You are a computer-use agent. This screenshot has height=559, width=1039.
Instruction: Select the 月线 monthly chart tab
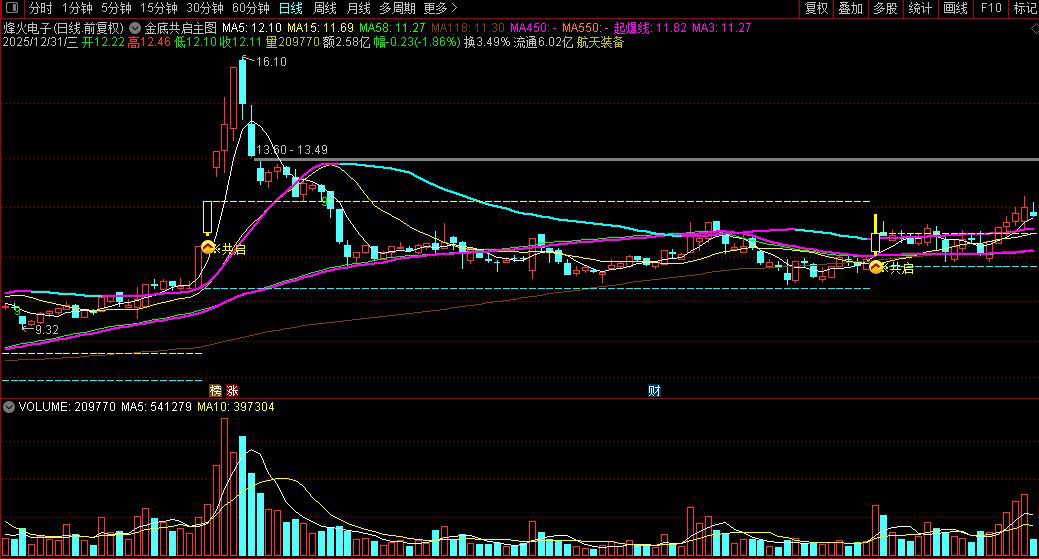(x=358, y=9)
